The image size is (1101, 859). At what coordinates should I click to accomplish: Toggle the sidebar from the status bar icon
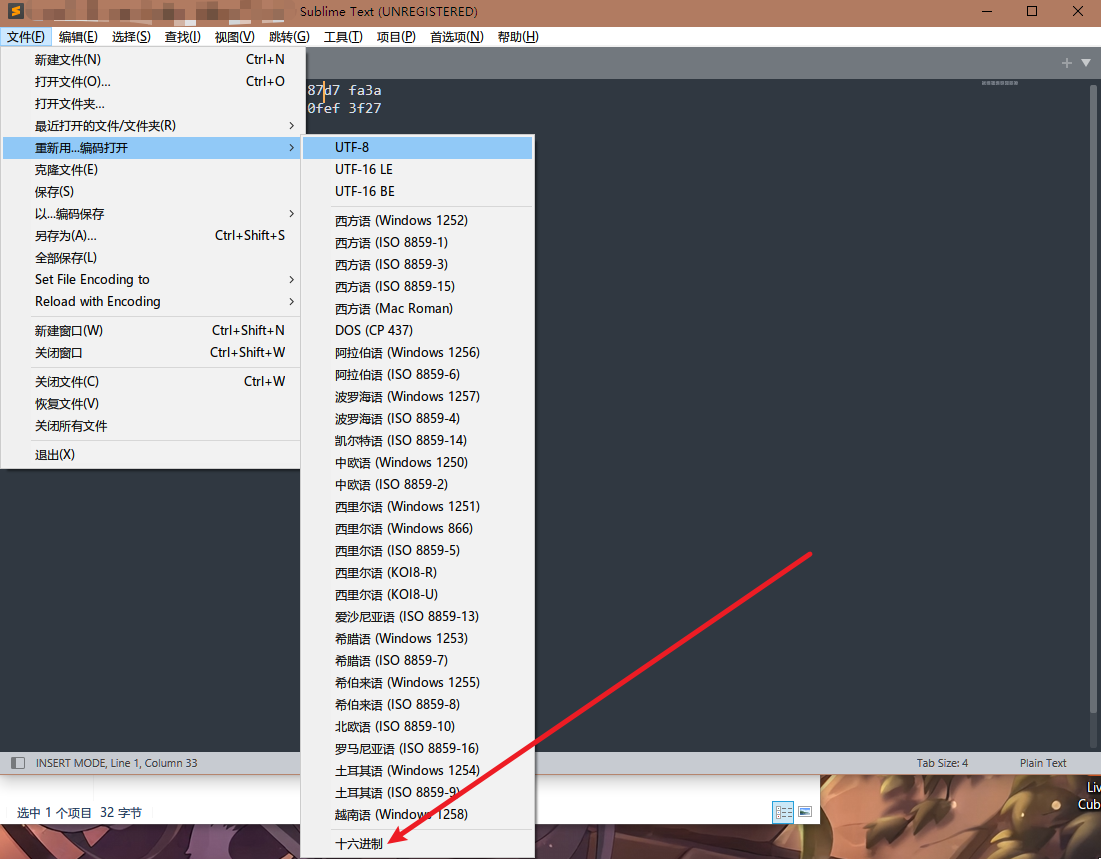coord(18,763)
